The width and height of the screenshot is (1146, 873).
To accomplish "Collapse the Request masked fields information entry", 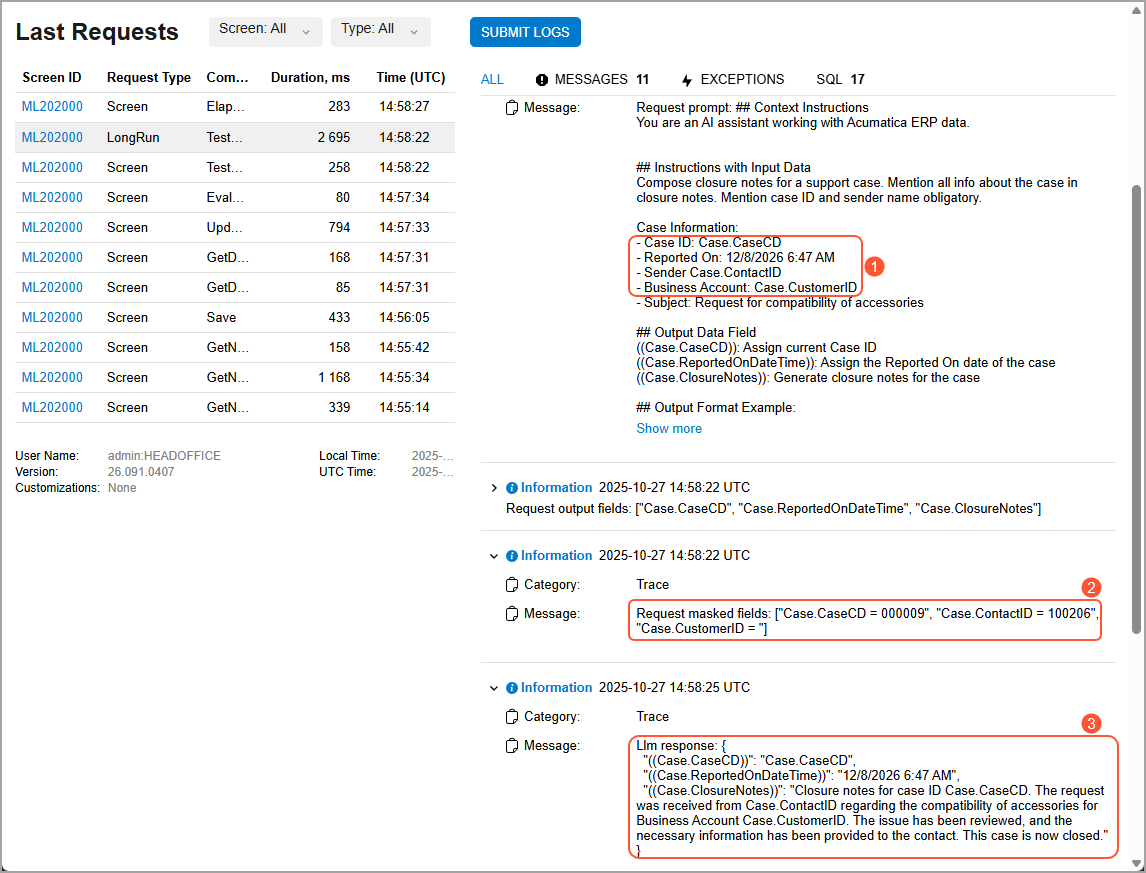I will click(494, 556).
